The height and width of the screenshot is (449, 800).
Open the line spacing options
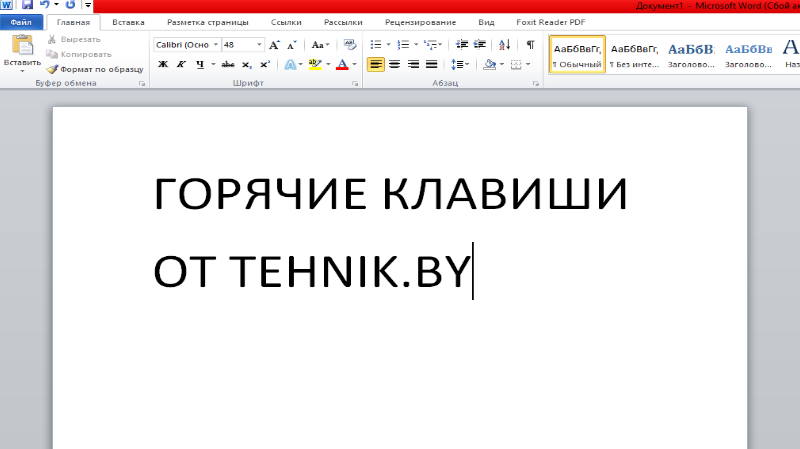[459, 64]
